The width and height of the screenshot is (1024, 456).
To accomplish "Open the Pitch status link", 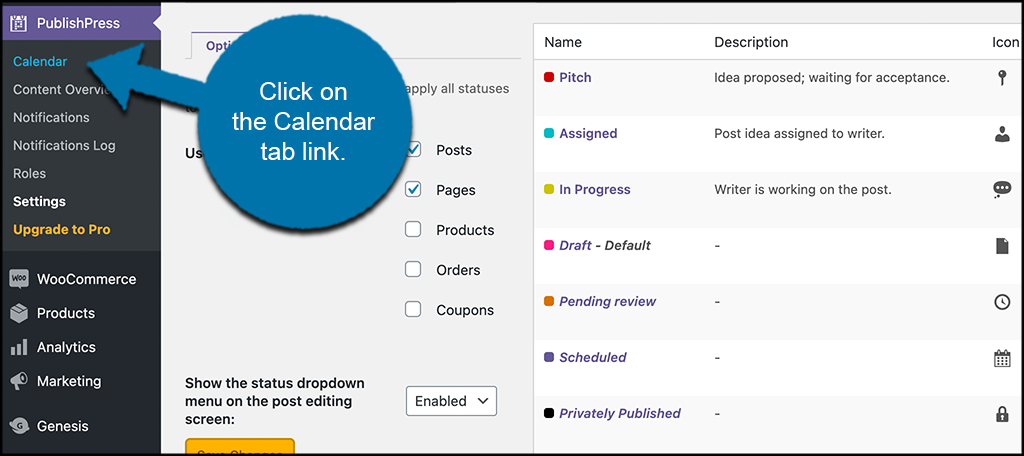I will 575,78.
